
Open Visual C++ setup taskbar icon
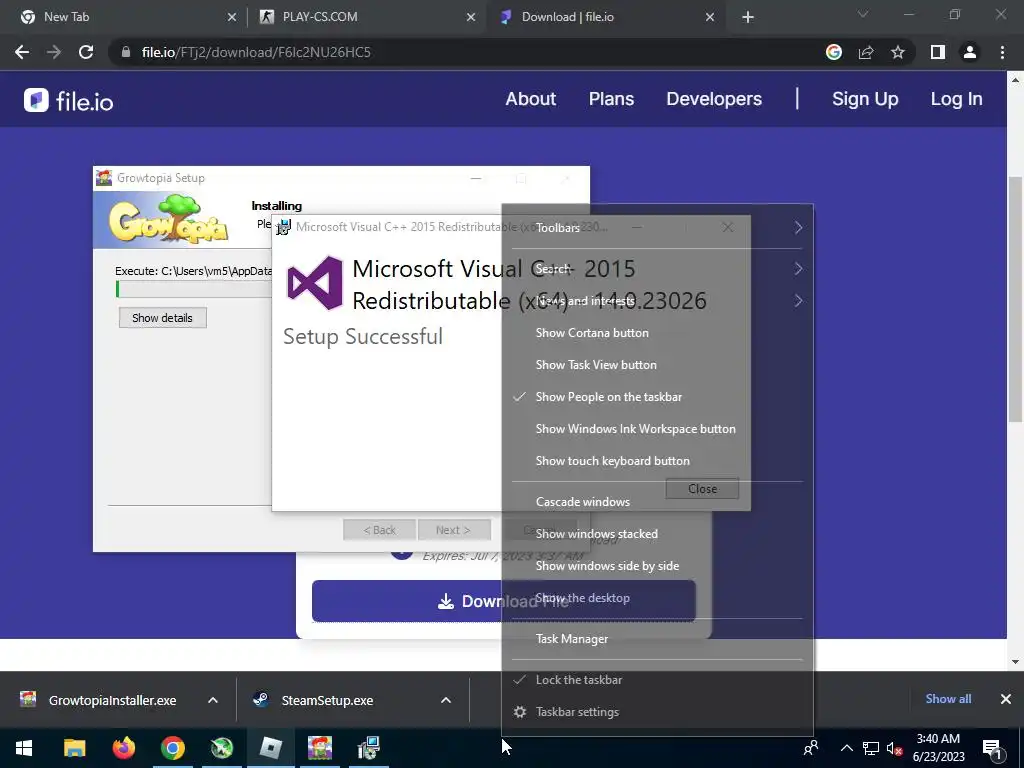tap(368, 748)
